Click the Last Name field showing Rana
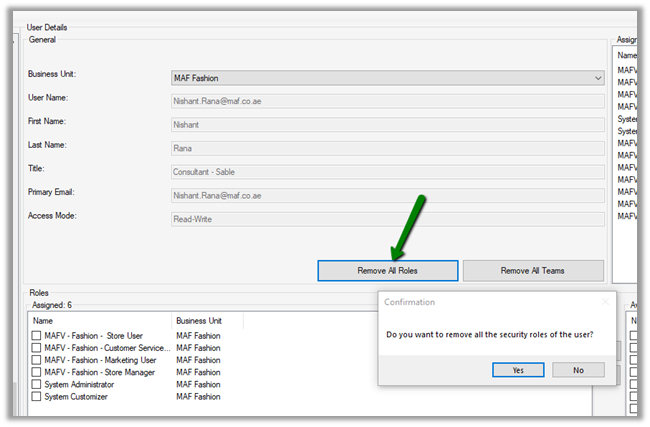Screen dimensions: 650x427 click(x=388, y=148)
